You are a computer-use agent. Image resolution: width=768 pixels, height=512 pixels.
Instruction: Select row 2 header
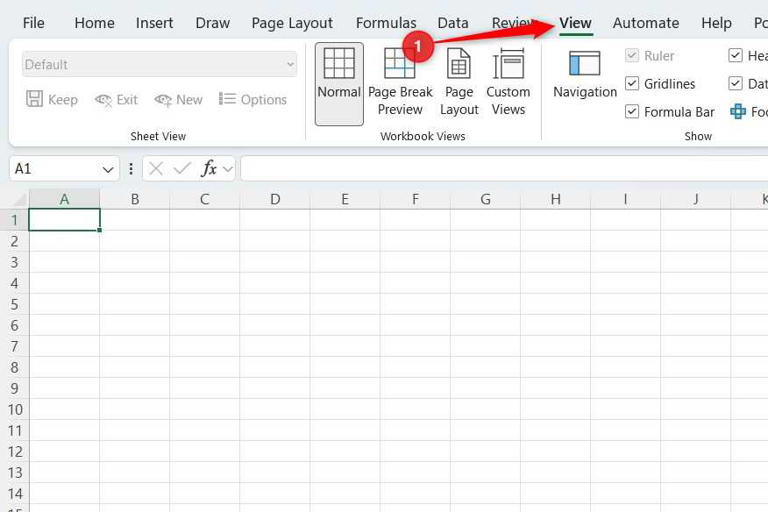coord(15,241)
